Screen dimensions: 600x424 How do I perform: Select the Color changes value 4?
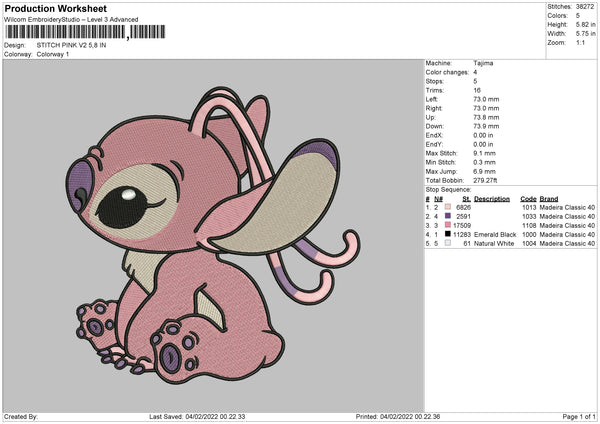point(475,72)
